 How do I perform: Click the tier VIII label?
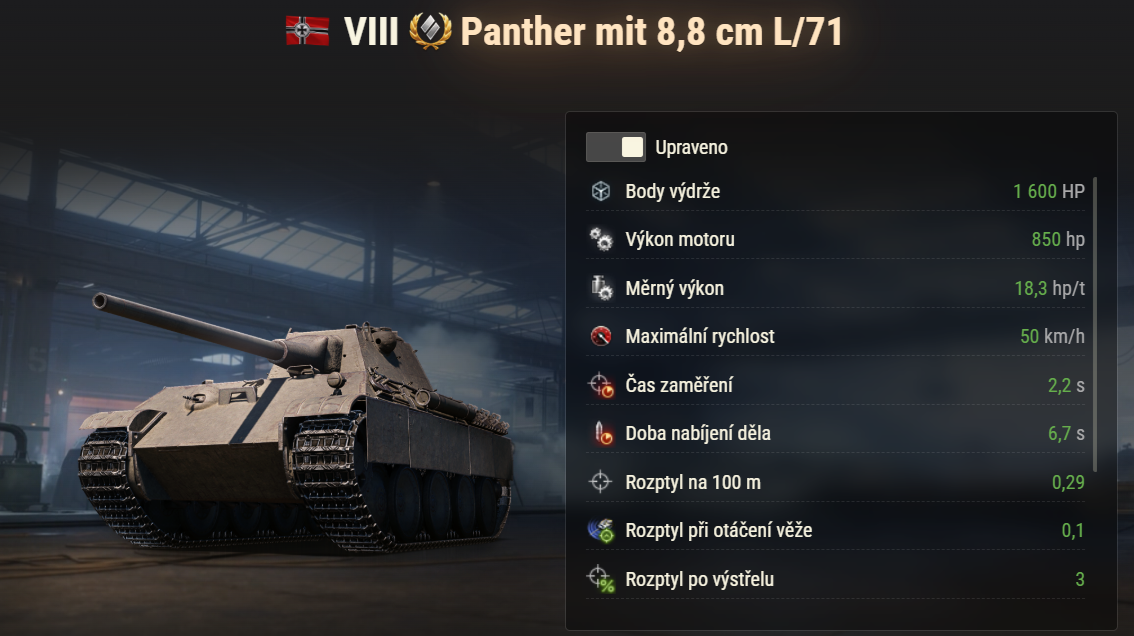click(x=371, y=32)
